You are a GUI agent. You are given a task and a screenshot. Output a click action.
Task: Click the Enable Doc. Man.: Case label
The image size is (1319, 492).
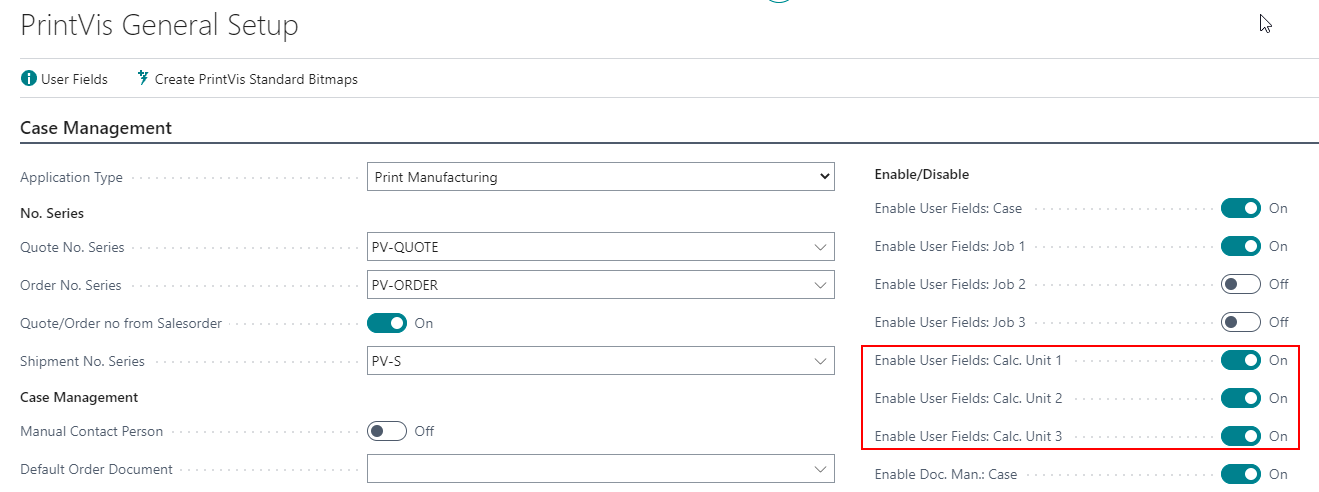[946, 474]
